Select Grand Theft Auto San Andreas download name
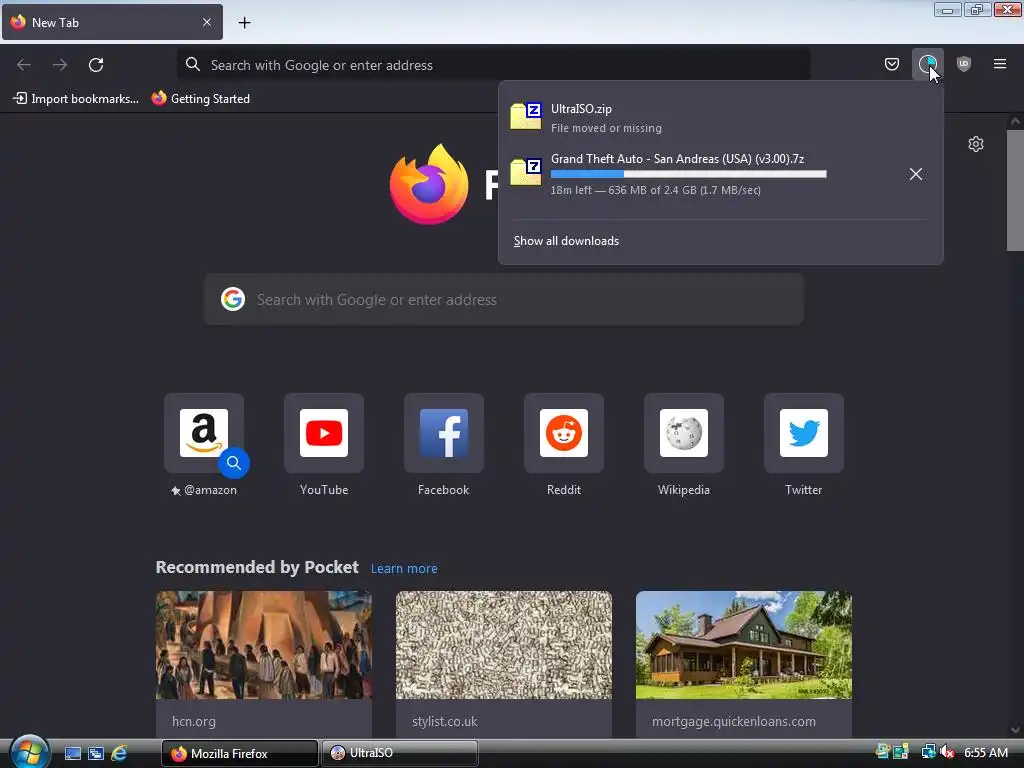The width and height of the screenshot is (1024, 768). click(677, 159)
